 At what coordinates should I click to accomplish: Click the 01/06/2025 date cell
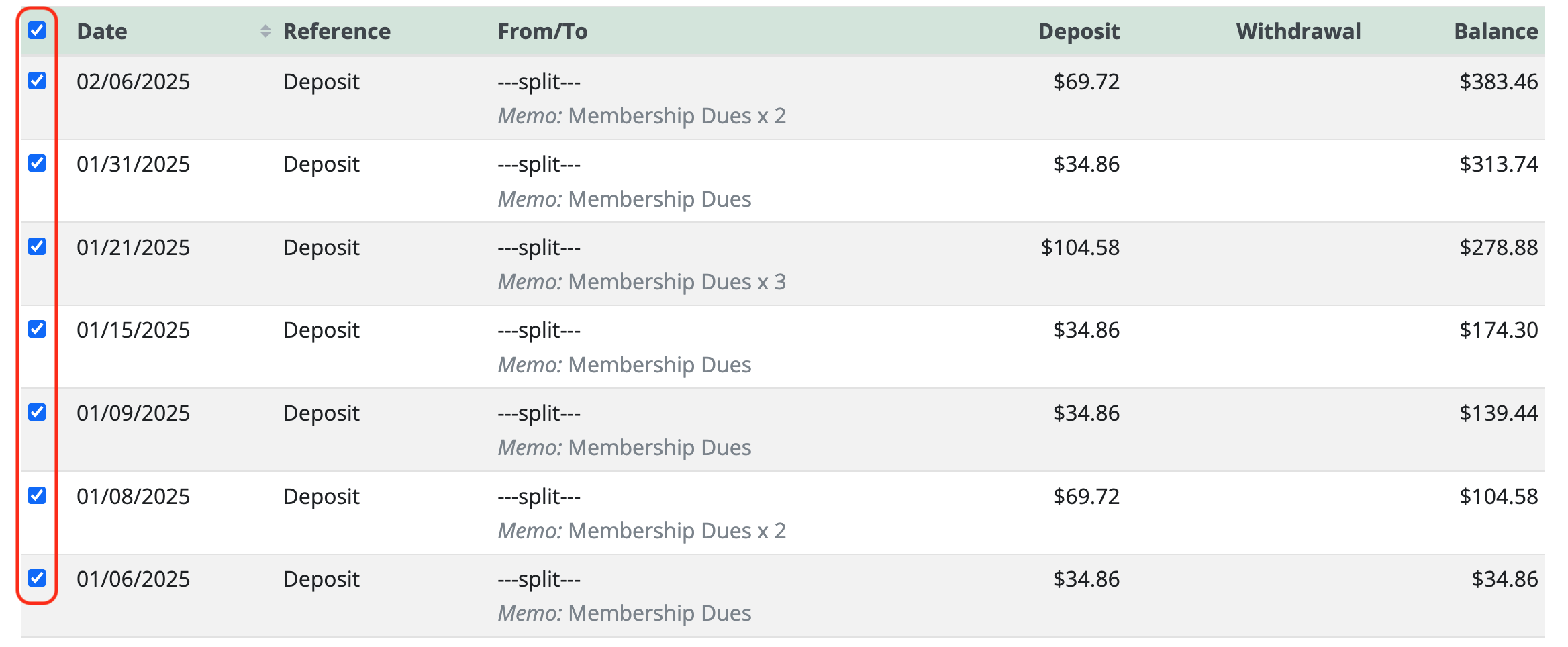pyautogui.click(x=134, y=579)
